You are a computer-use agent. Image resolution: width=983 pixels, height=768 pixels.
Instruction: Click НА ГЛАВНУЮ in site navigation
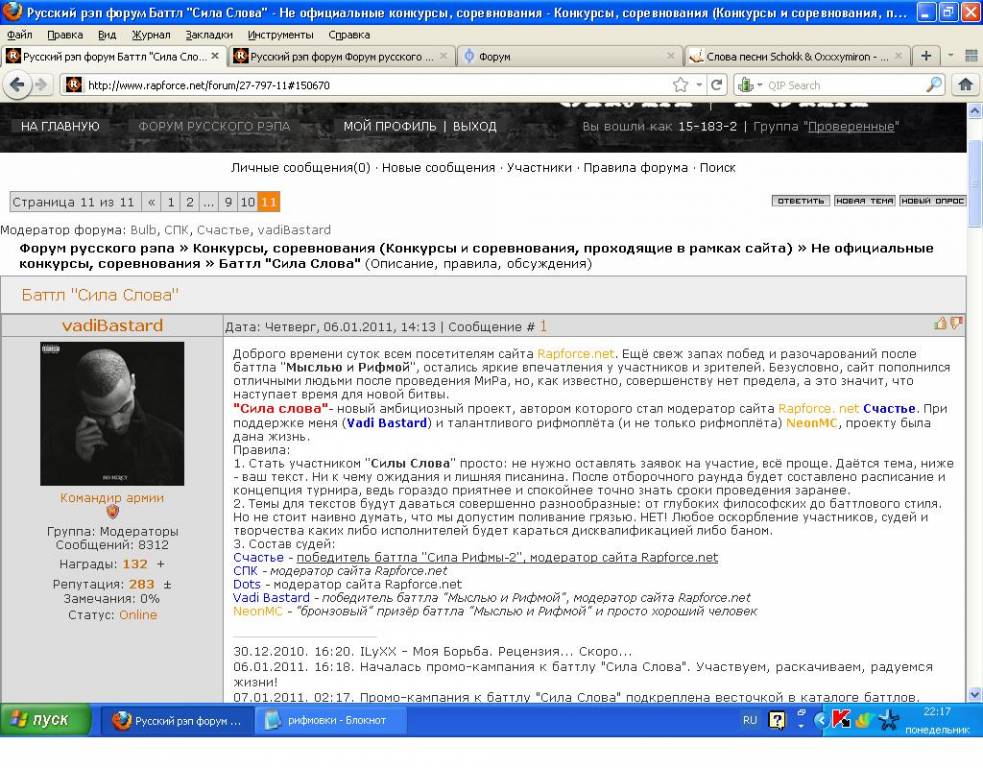pos(60,126)
